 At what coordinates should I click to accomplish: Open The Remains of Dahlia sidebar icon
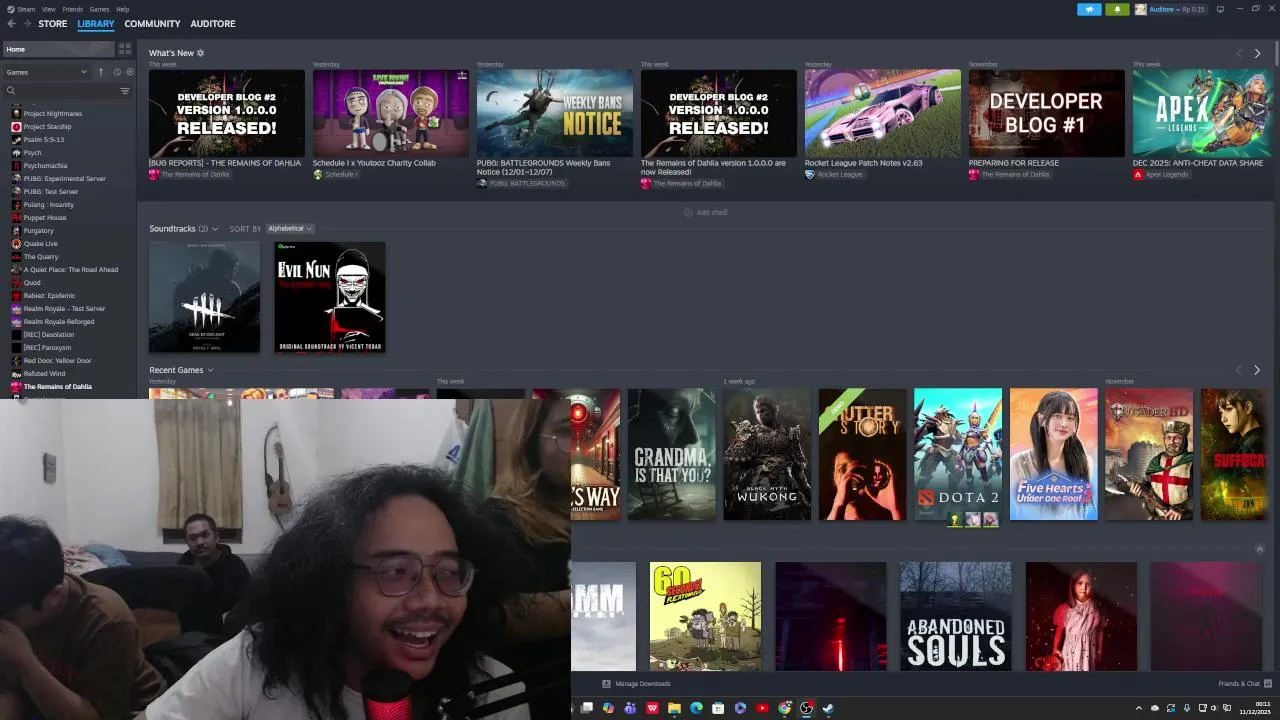pos(16,387)
